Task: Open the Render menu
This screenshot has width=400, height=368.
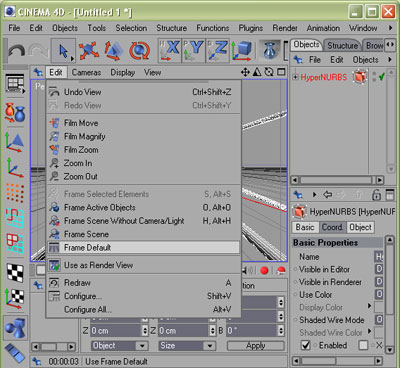Action: (x=285, y=28)
